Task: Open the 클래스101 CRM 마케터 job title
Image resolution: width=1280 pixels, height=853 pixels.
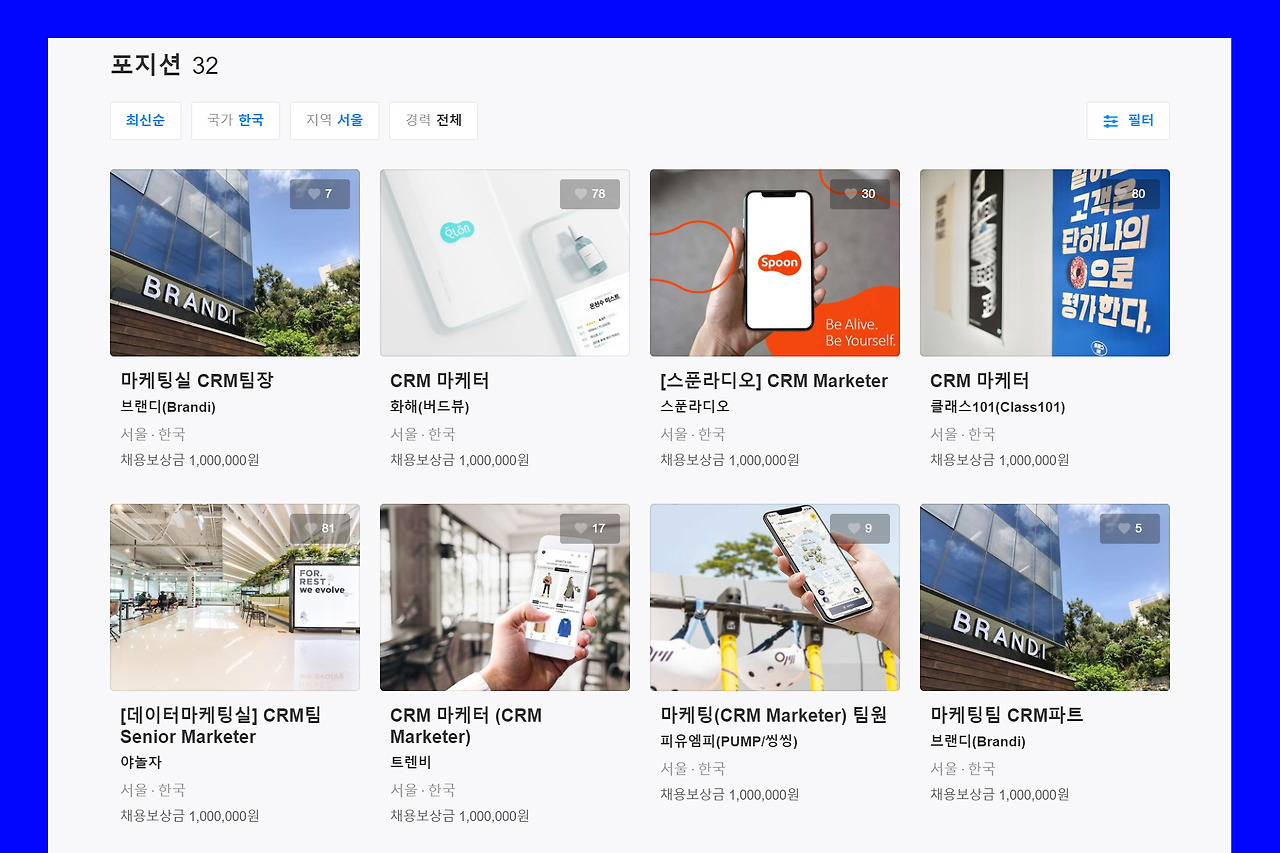Action: tap(980, 381)
